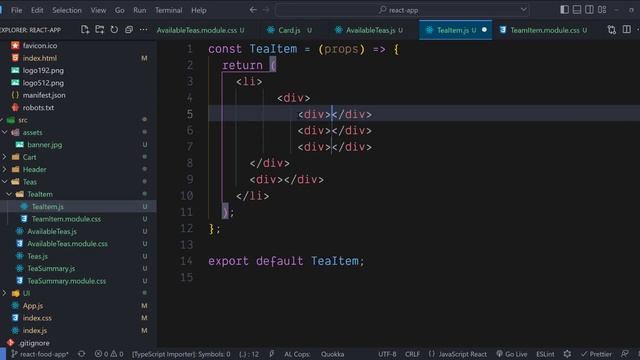Click ESLint status bar item
This screenshot has width=640, height=360.
(545, 354)
